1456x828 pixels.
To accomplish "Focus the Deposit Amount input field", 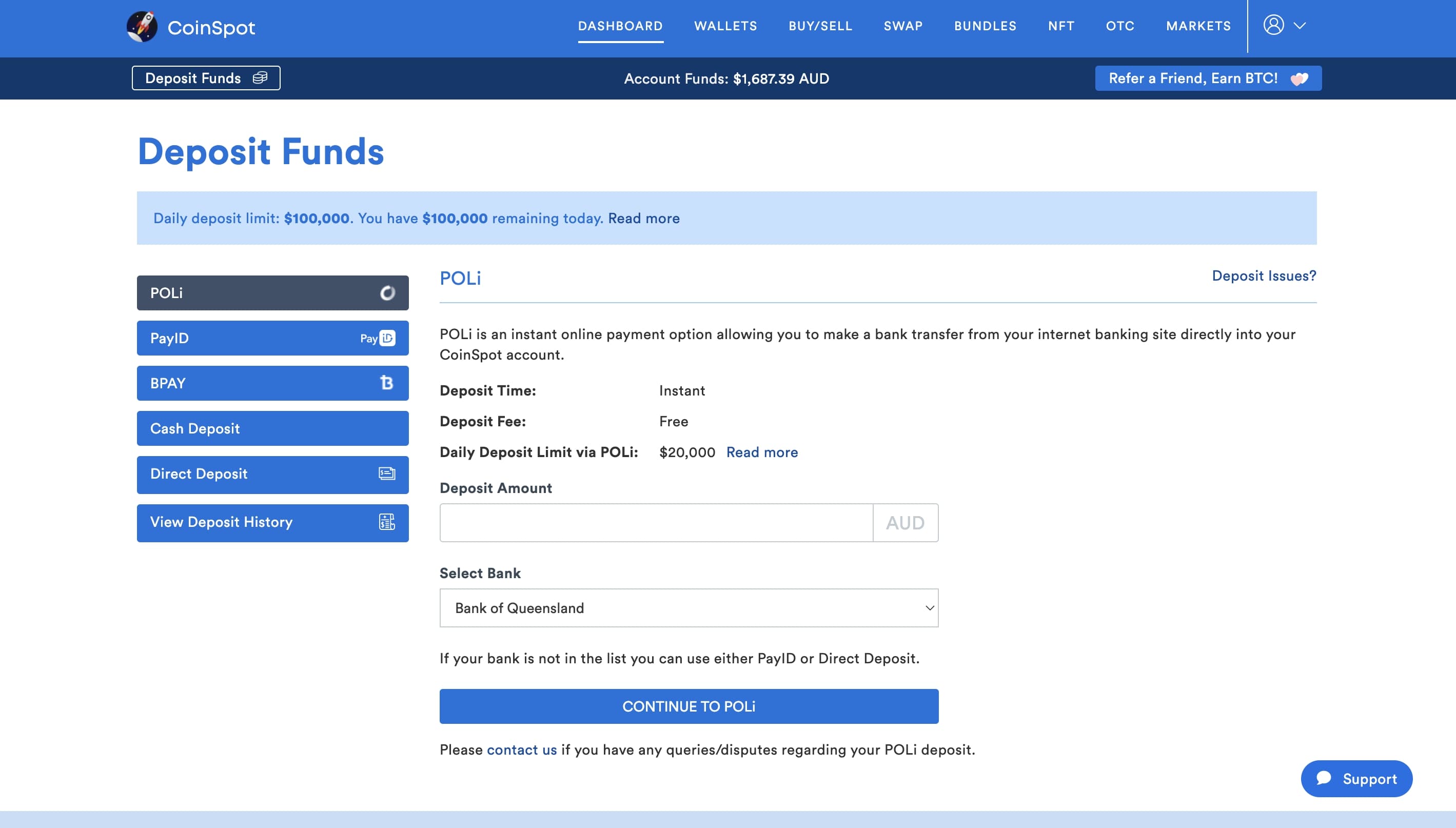I will (656, 523).
